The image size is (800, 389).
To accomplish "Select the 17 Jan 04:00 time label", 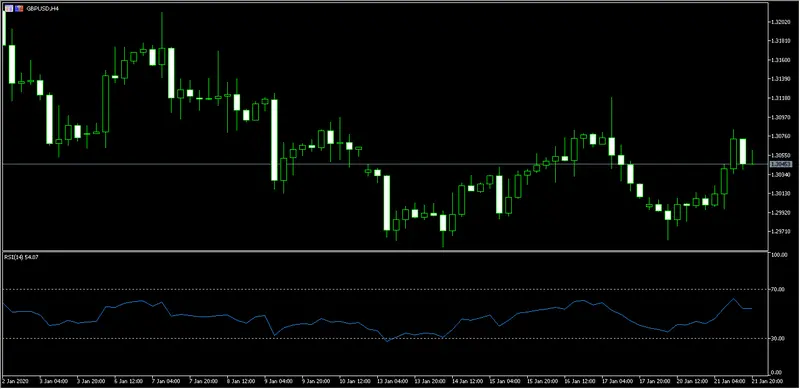I will pyautogui.click(x=617, y=381).
